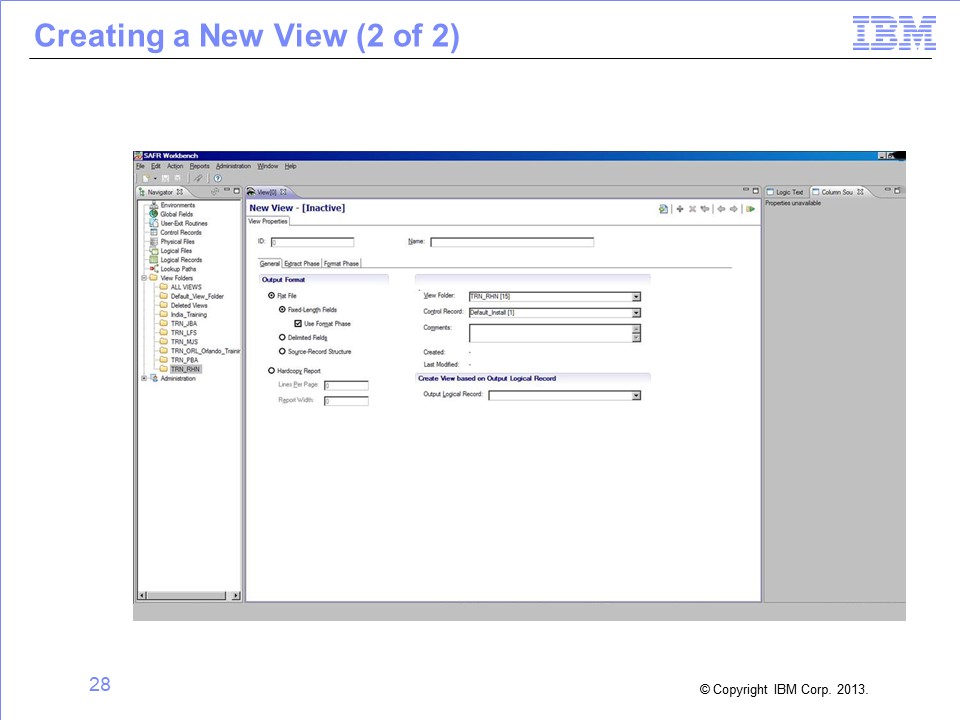The image size is (960, 720).
Task: Select the Flat File radio button
Action: point(271,295)
